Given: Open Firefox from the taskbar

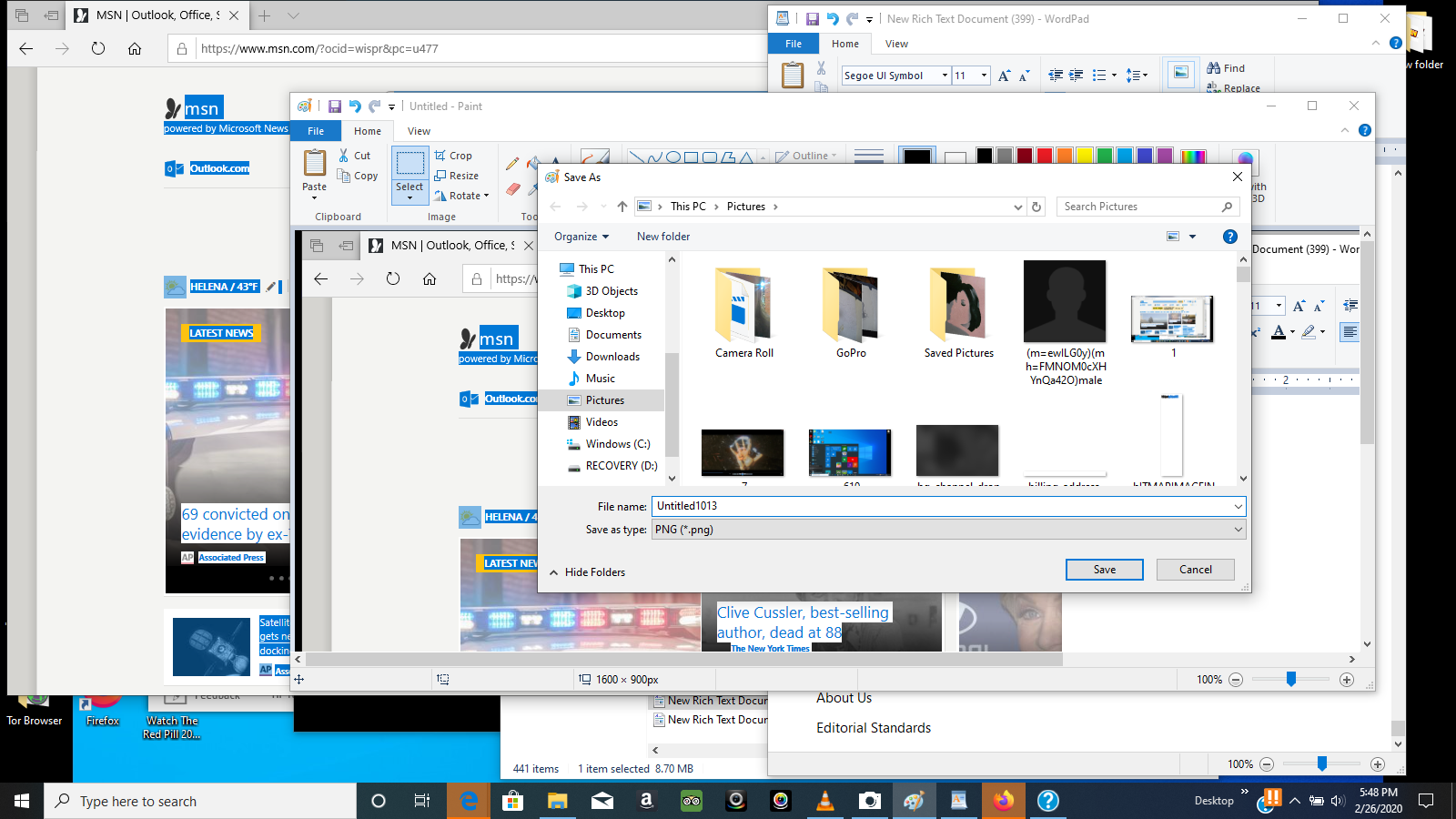Looking at the screenshot, I should click(1004, 801).
